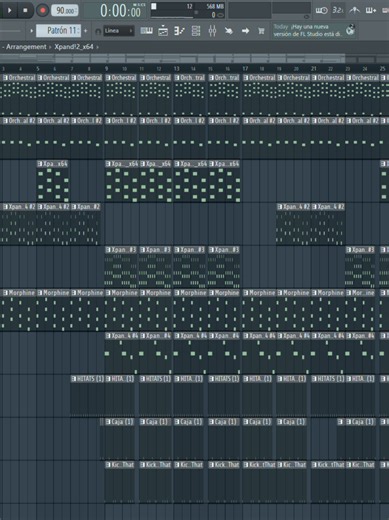Click the right arrow toolbar icon

[x=245, y=31]
